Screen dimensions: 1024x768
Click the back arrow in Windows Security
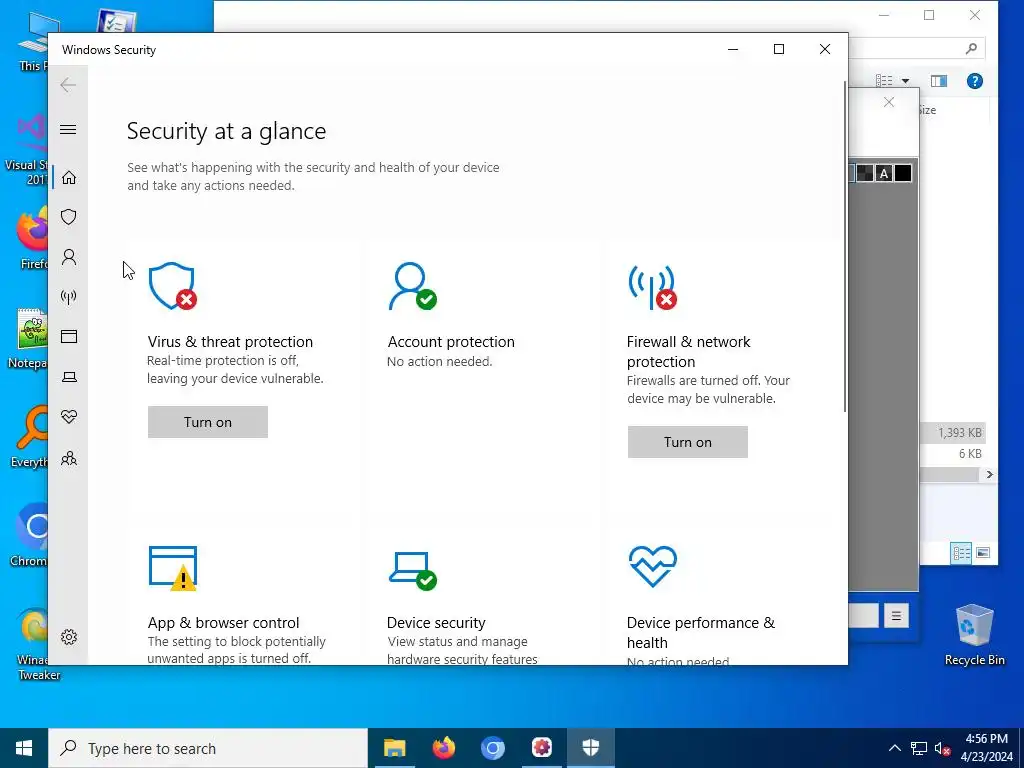pos(68,85)
